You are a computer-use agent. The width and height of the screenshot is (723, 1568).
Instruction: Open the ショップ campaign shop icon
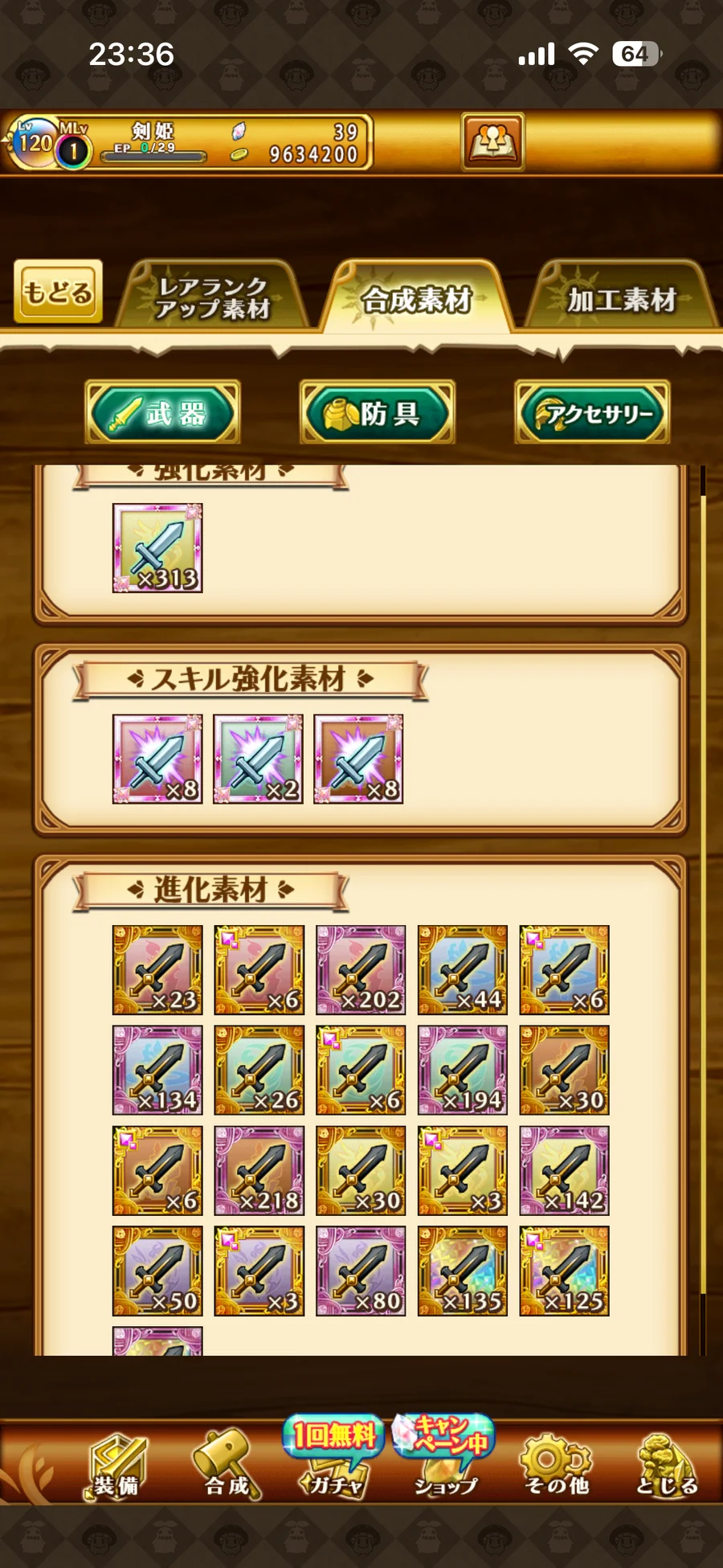pos(444,1456)
